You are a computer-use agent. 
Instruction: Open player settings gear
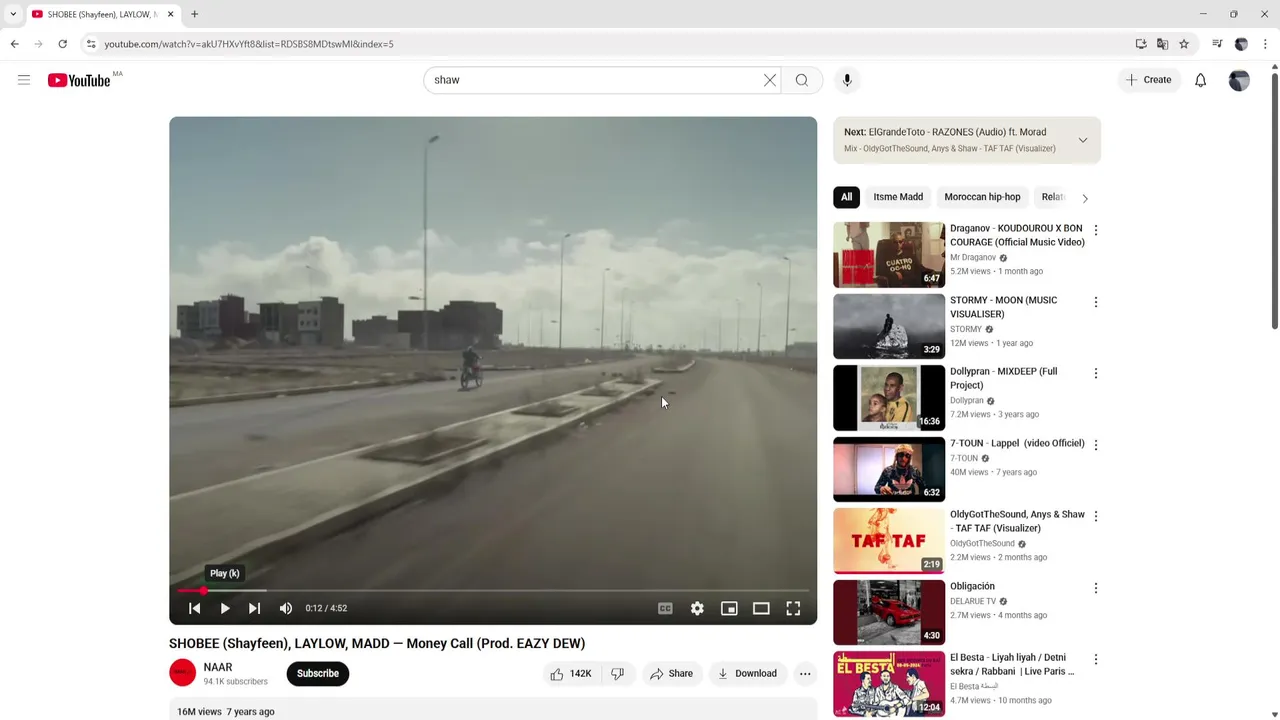[697, 608]
